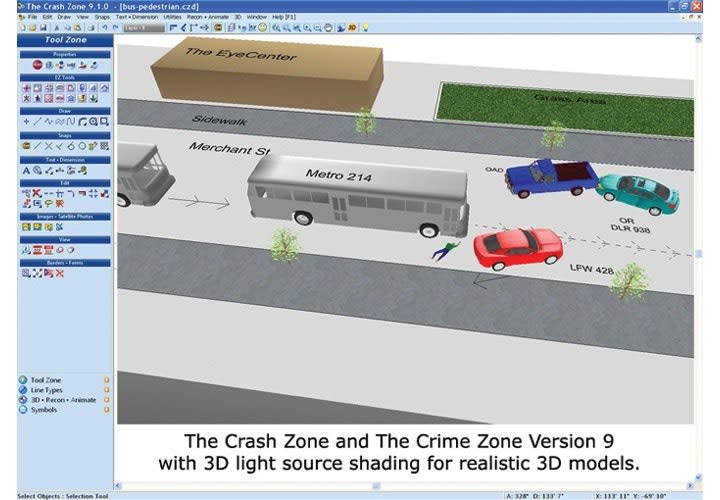Click the Snaps section header
This screenshot has height=500, width=720.
tap(65, 135)
